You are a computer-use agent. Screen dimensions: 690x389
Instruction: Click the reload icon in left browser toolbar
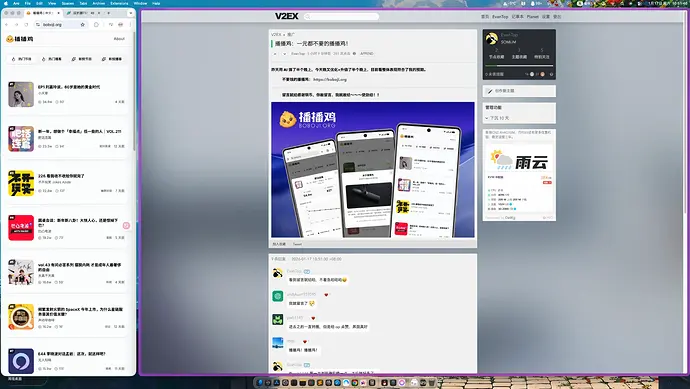click(26, 25)
